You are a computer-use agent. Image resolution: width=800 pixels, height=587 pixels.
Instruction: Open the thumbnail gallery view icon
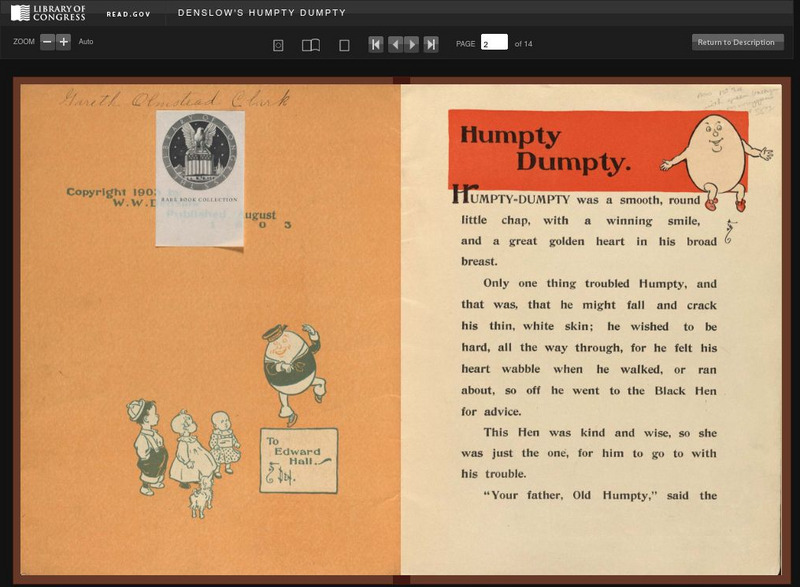277,44
